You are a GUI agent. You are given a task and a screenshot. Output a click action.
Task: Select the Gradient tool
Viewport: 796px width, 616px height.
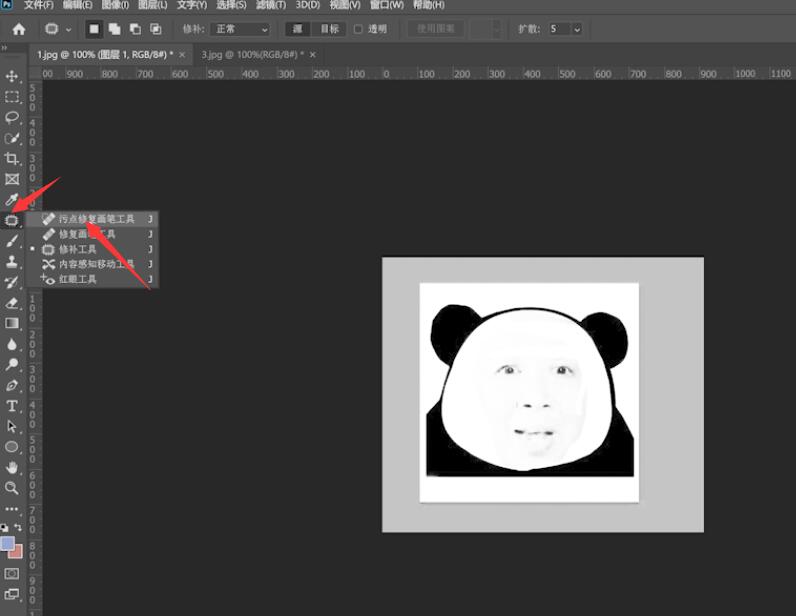click(x=12, y=323)
